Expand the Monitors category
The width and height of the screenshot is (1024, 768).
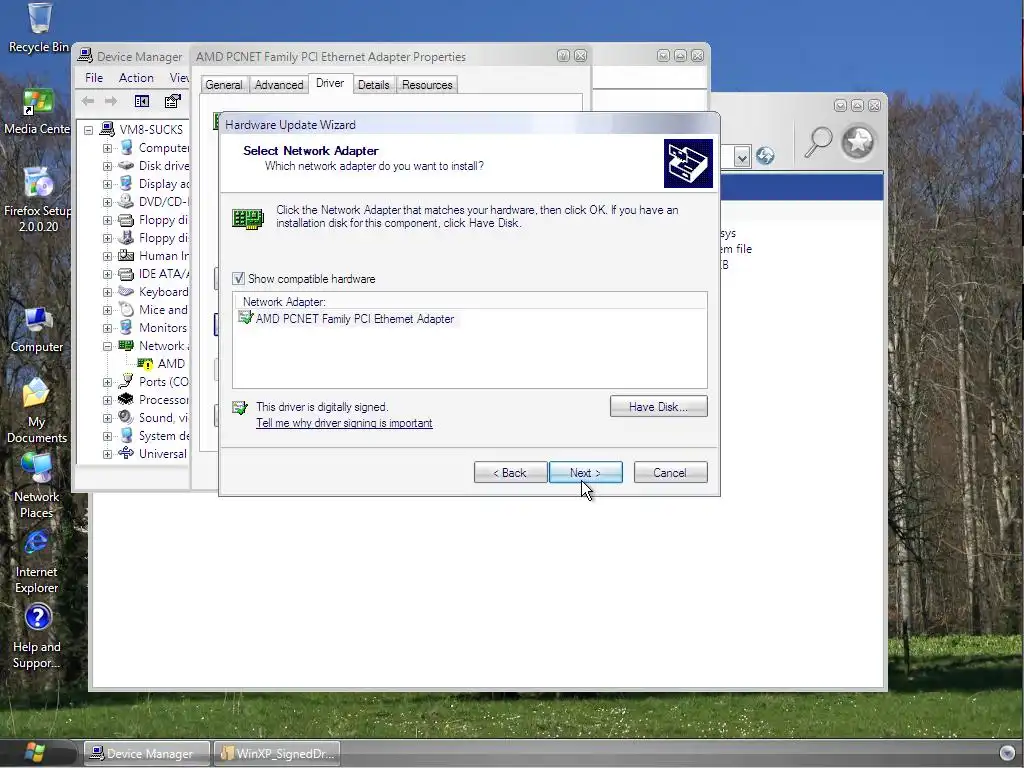107,328
